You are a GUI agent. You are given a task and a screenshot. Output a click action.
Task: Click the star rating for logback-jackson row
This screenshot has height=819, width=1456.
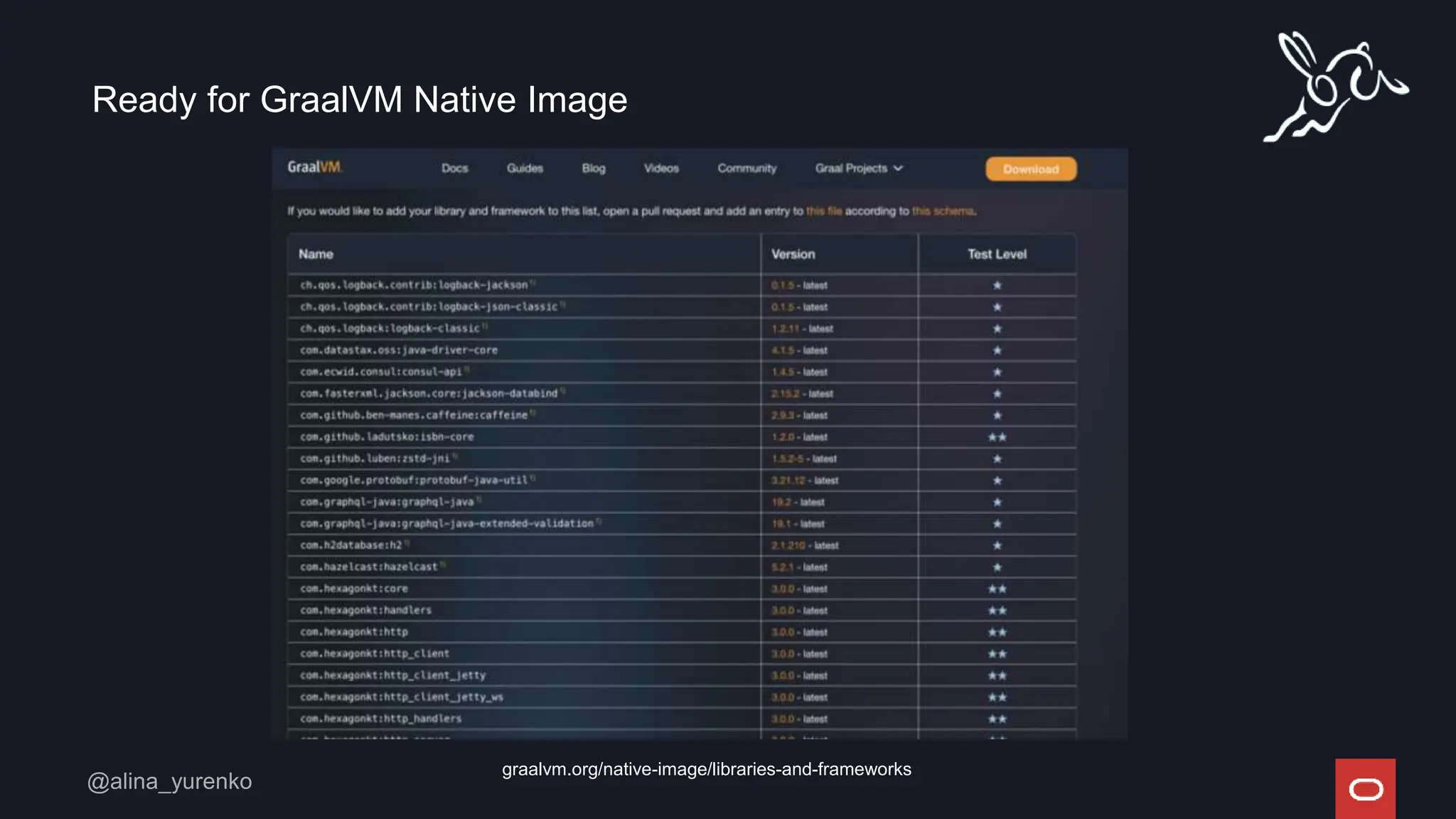997,285
